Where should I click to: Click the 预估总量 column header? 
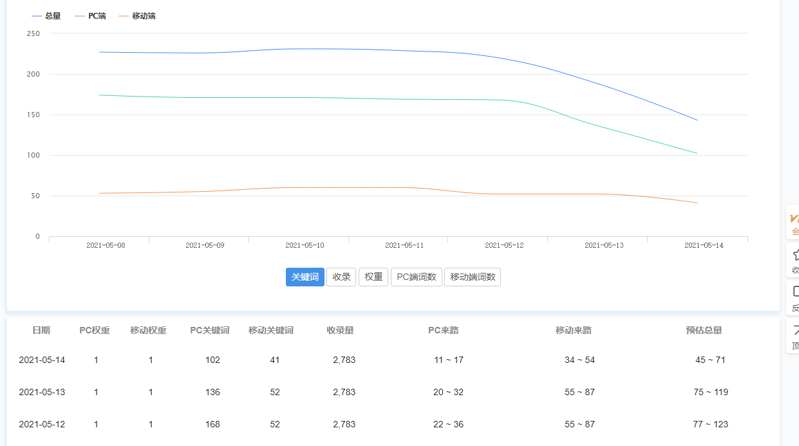703,330
